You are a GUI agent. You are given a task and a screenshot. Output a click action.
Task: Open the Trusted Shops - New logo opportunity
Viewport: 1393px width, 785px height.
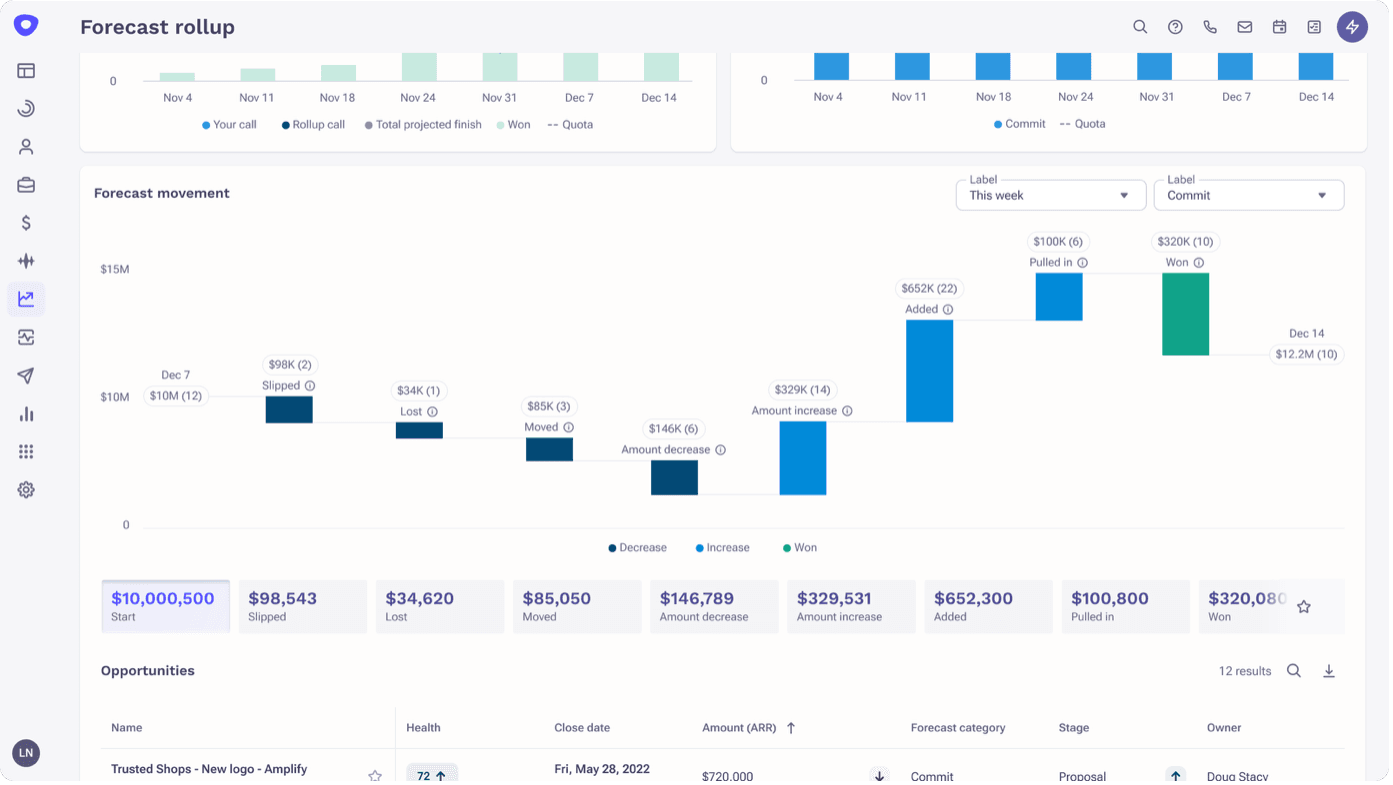click(x=208, y=769)
